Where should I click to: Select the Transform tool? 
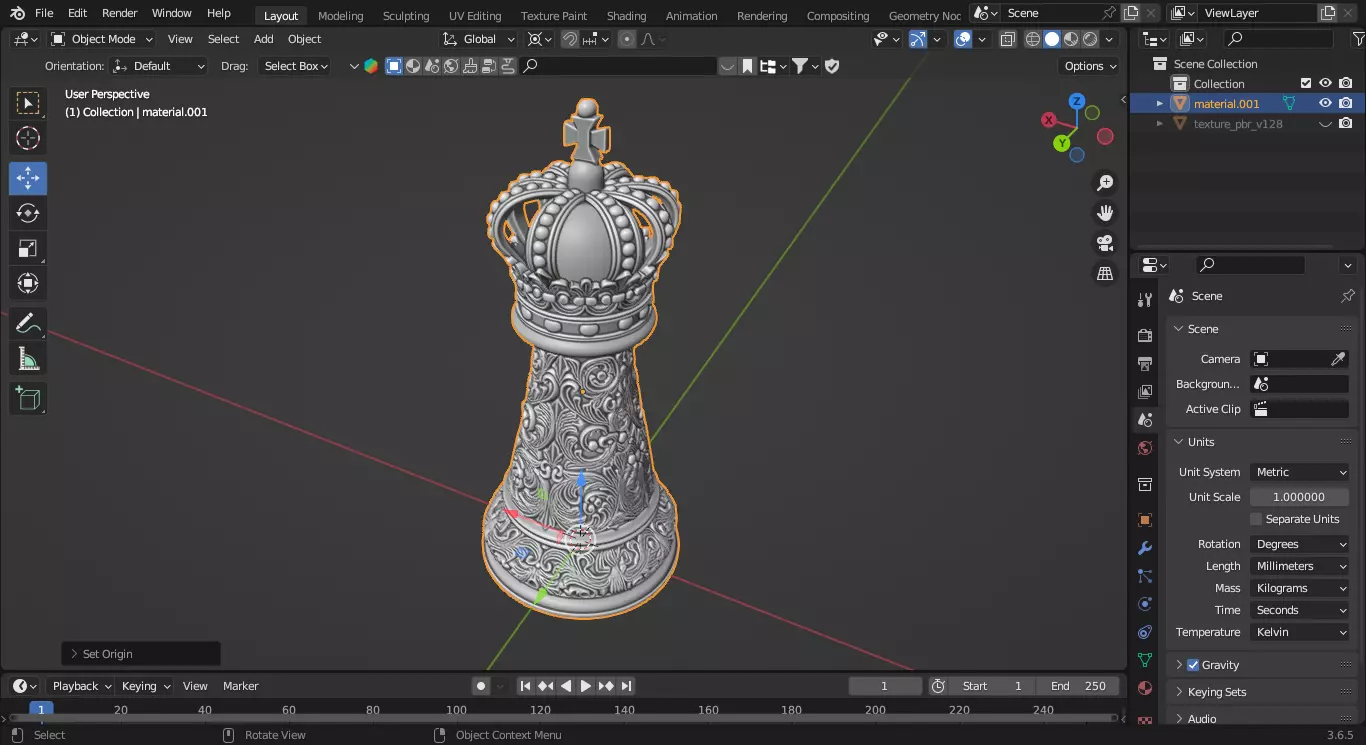click(28, 283)
